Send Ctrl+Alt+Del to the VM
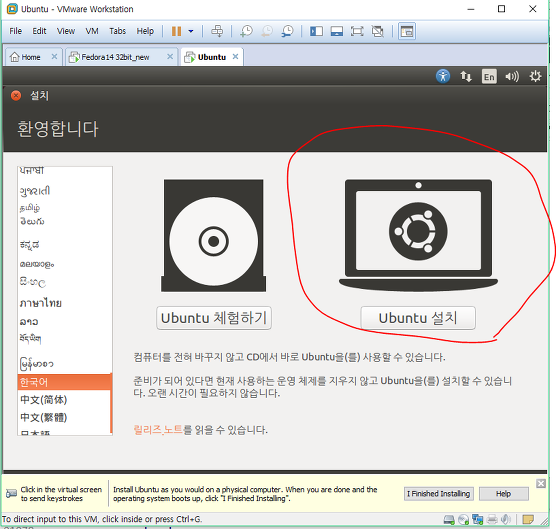Screen dimensions: 556x529 217,31
